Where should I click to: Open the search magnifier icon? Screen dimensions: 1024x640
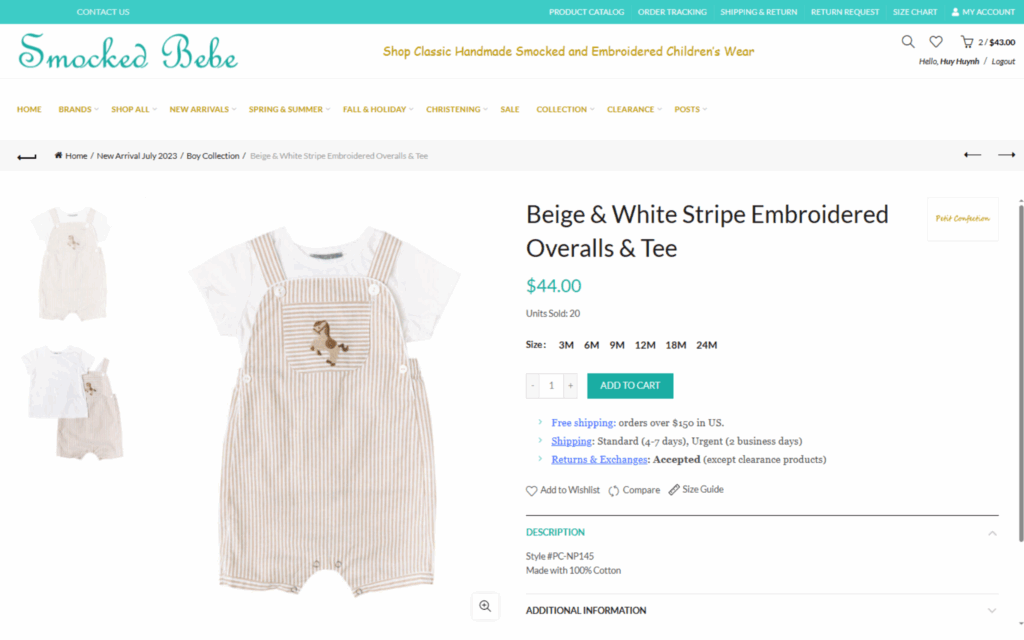coord(908,42)
